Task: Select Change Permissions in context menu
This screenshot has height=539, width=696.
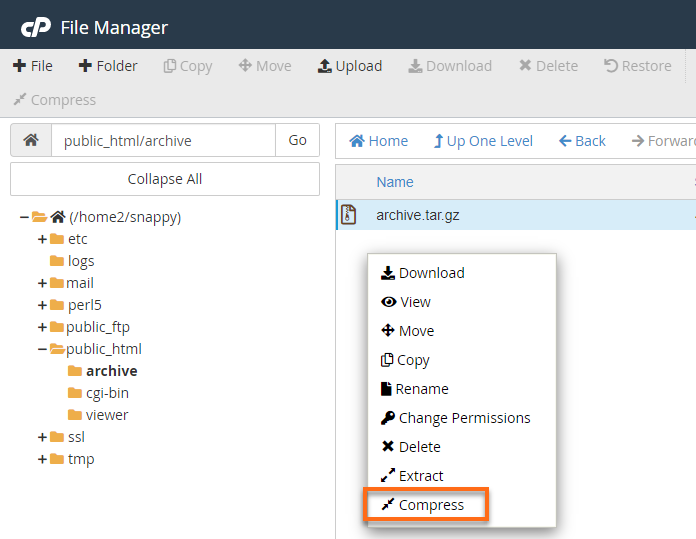Action: [463, 418]
